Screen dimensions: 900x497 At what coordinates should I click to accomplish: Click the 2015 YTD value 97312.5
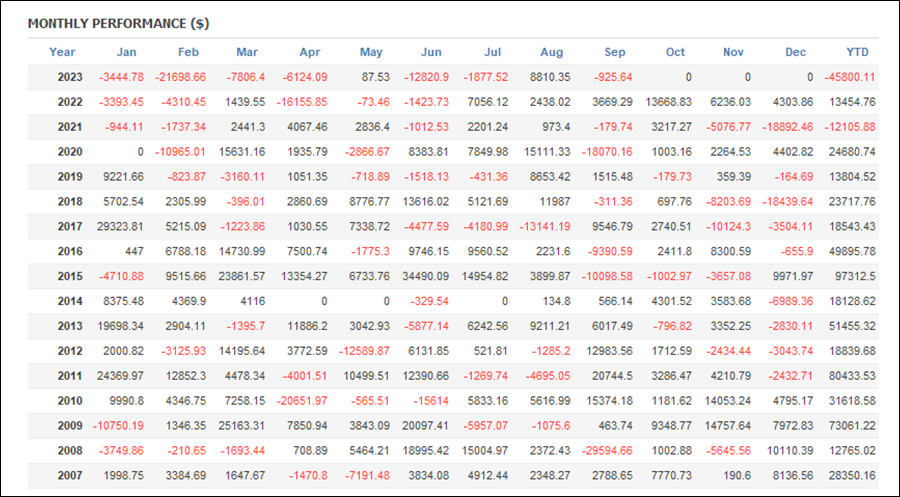[x=852, y=276]
